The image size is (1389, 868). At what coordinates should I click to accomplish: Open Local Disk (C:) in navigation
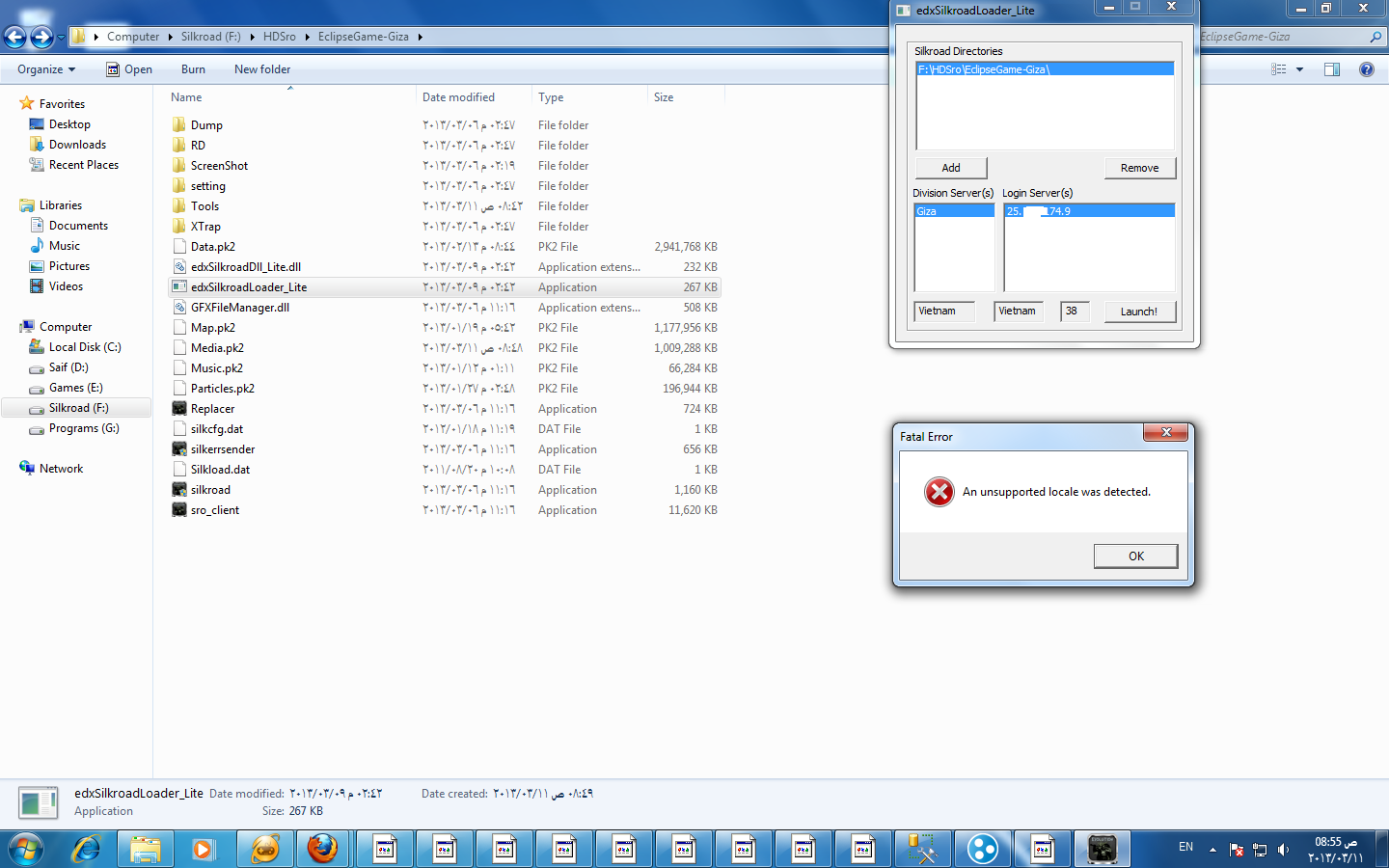click(x=85, y=347)
